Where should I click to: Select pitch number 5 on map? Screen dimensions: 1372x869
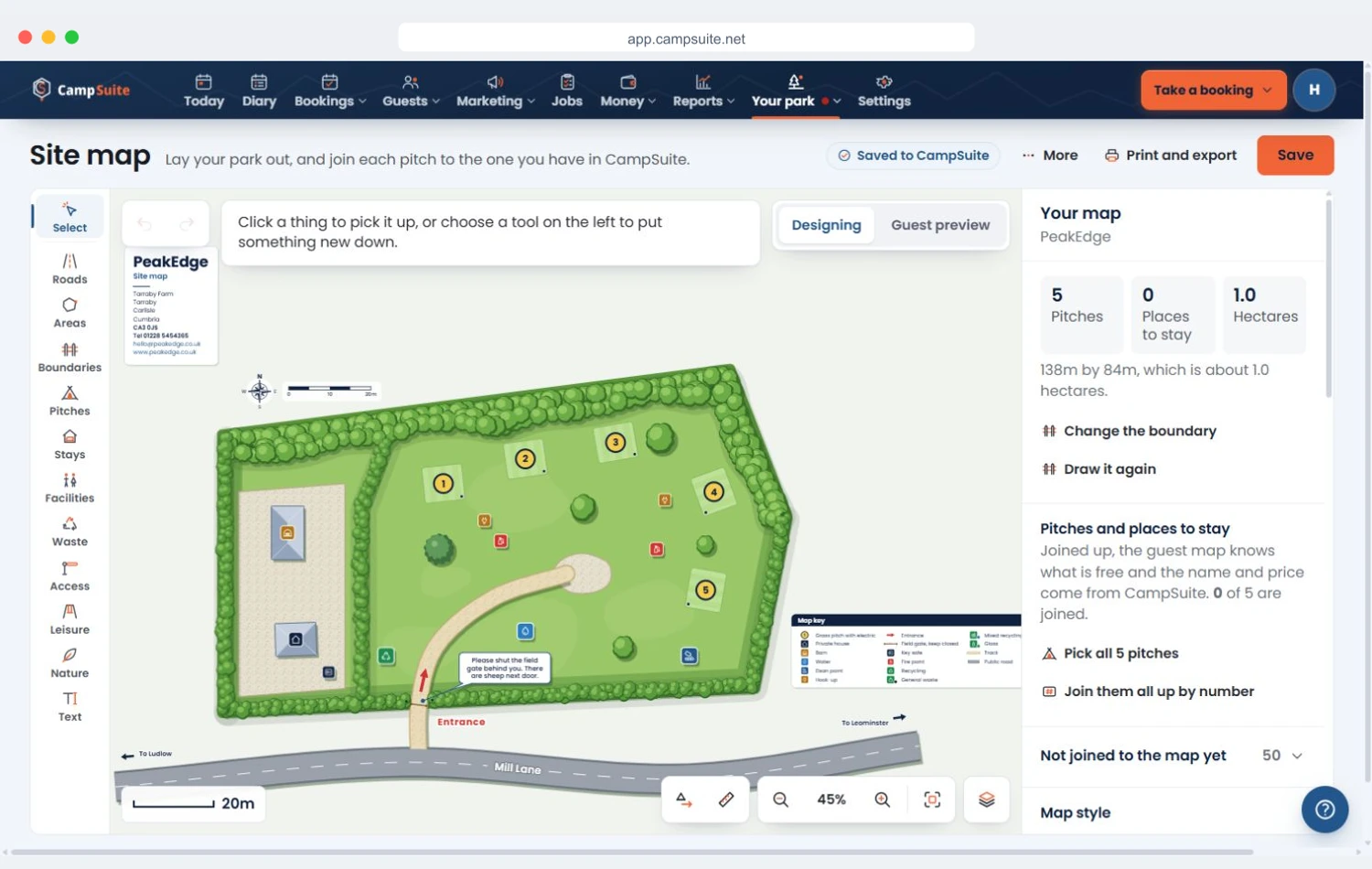click(x=704, y=590)
